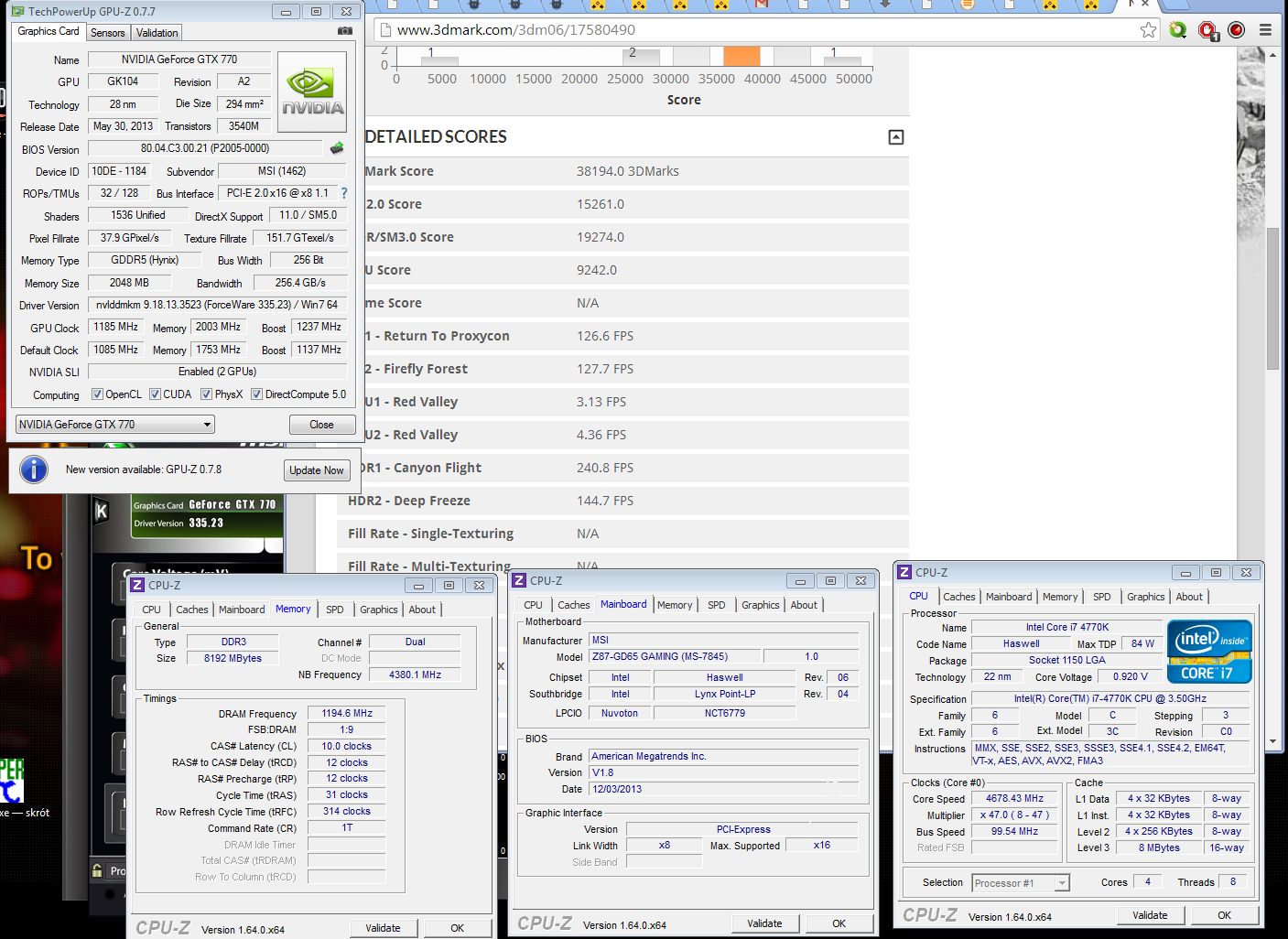This screenshot has height=939, width=1288.
Task: Toggle OpenCL checkbox
Action: [97, 394]
